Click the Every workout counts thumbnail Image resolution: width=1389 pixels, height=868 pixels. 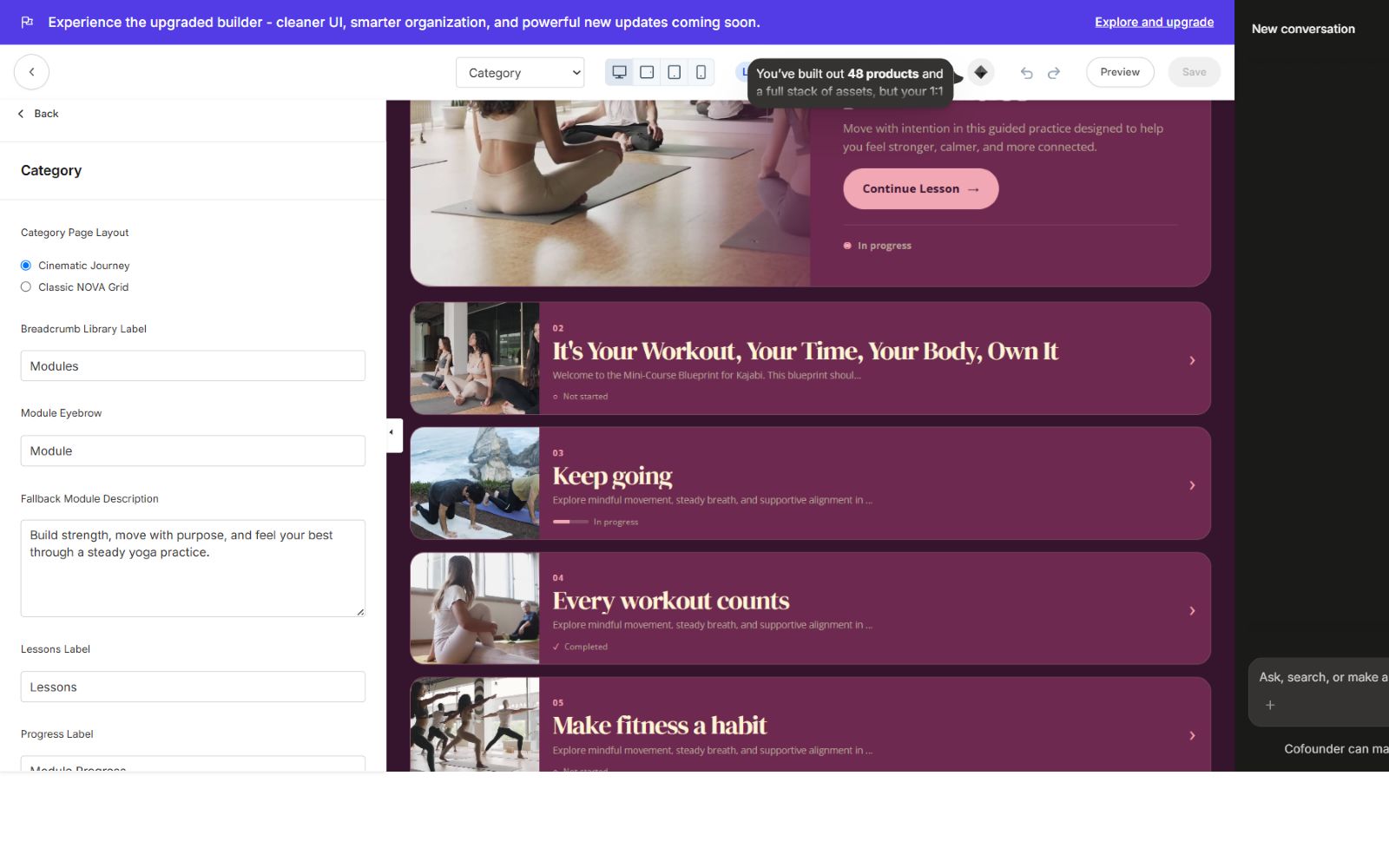tap(475, 608)
